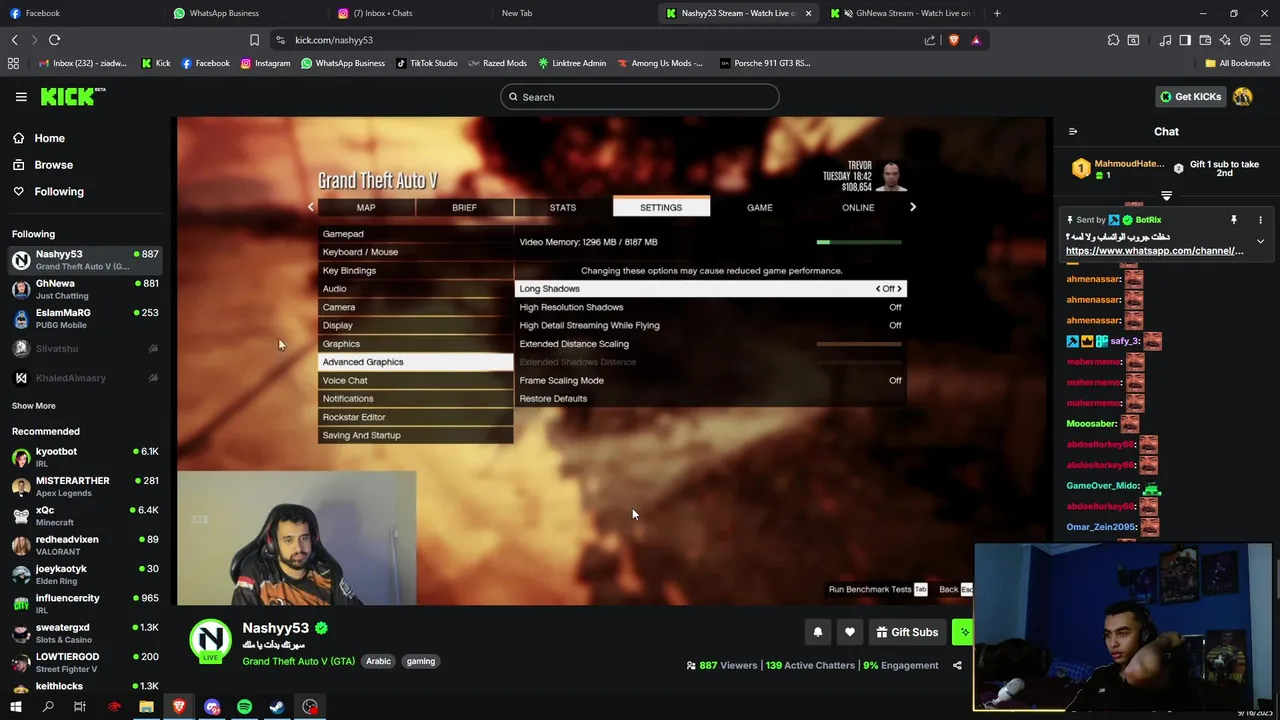Click share page icon in address bar
This screenshot has height=720, width=1280.
pyautogui.click(x=930, y=40)
